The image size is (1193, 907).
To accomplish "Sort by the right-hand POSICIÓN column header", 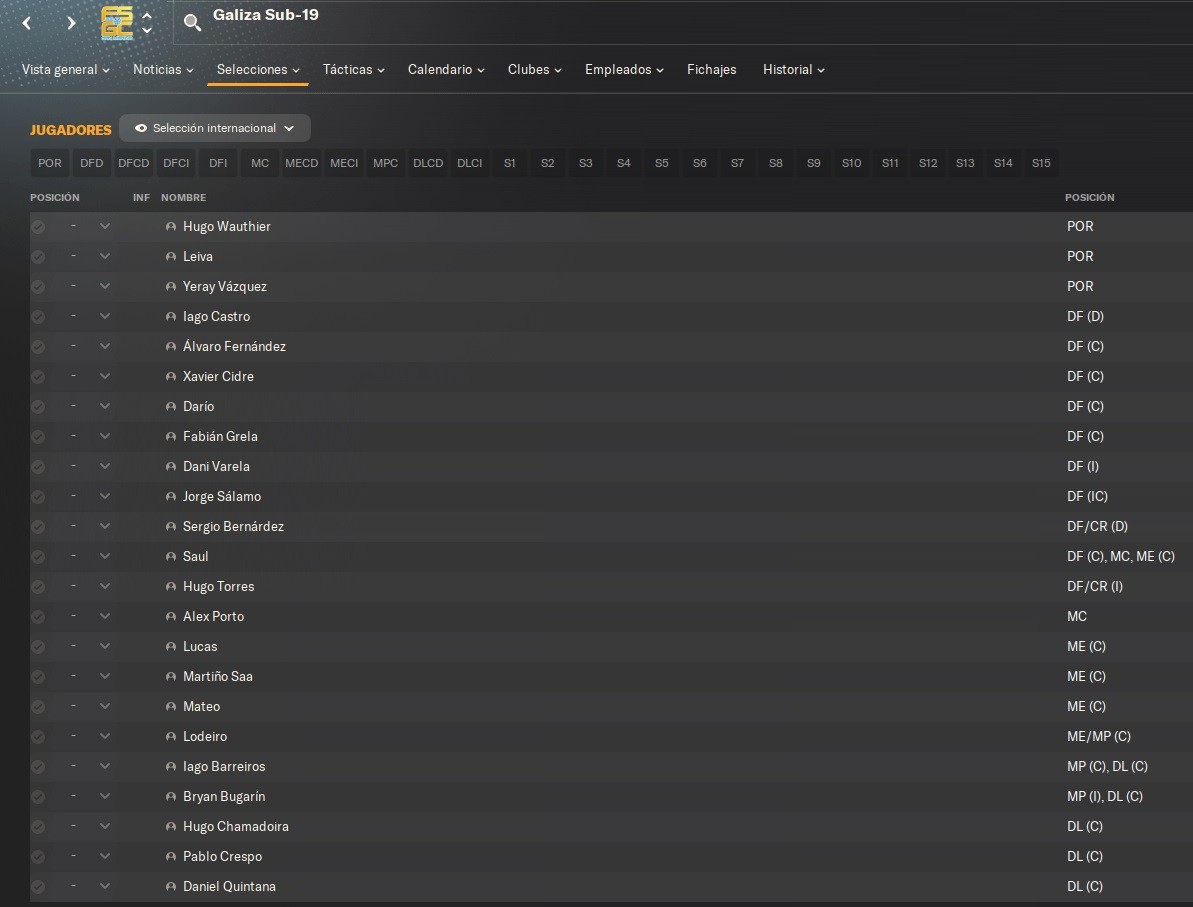I will (1090, 197).
